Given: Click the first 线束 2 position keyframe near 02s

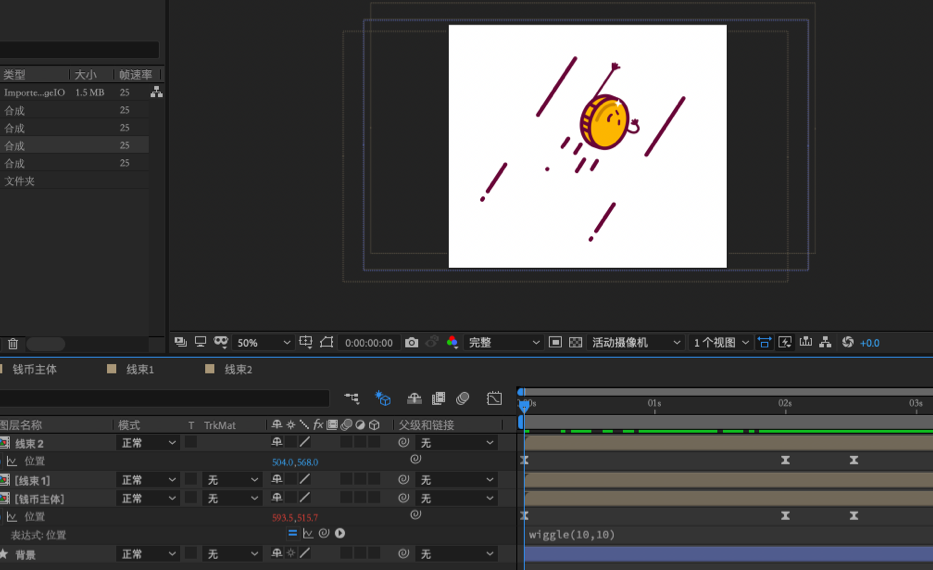Looking at the screenshot, I should 785,460.
